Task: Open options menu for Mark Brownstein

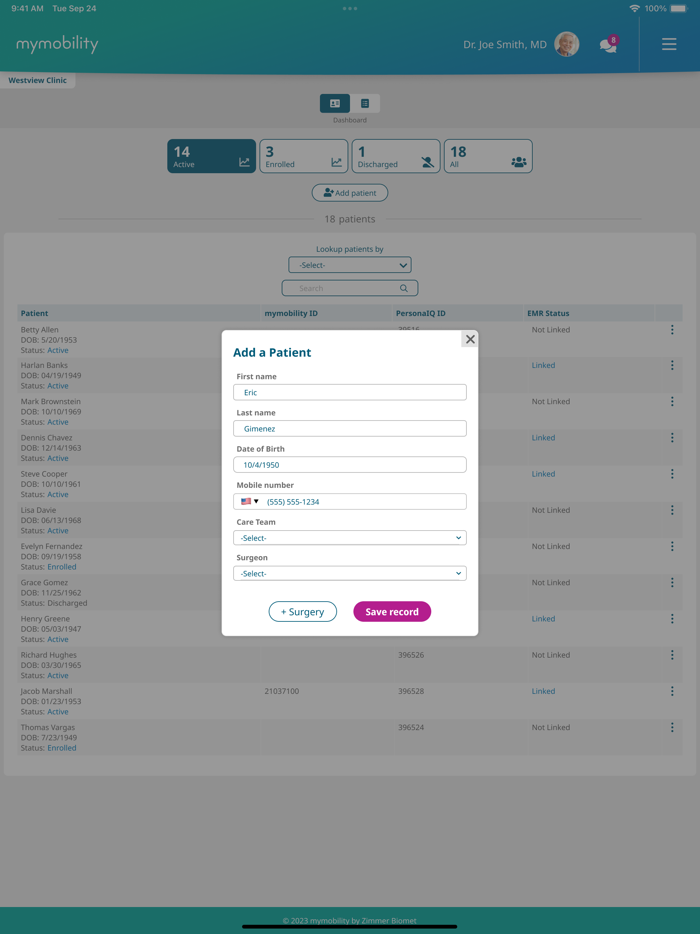Action: coord(672,401)
